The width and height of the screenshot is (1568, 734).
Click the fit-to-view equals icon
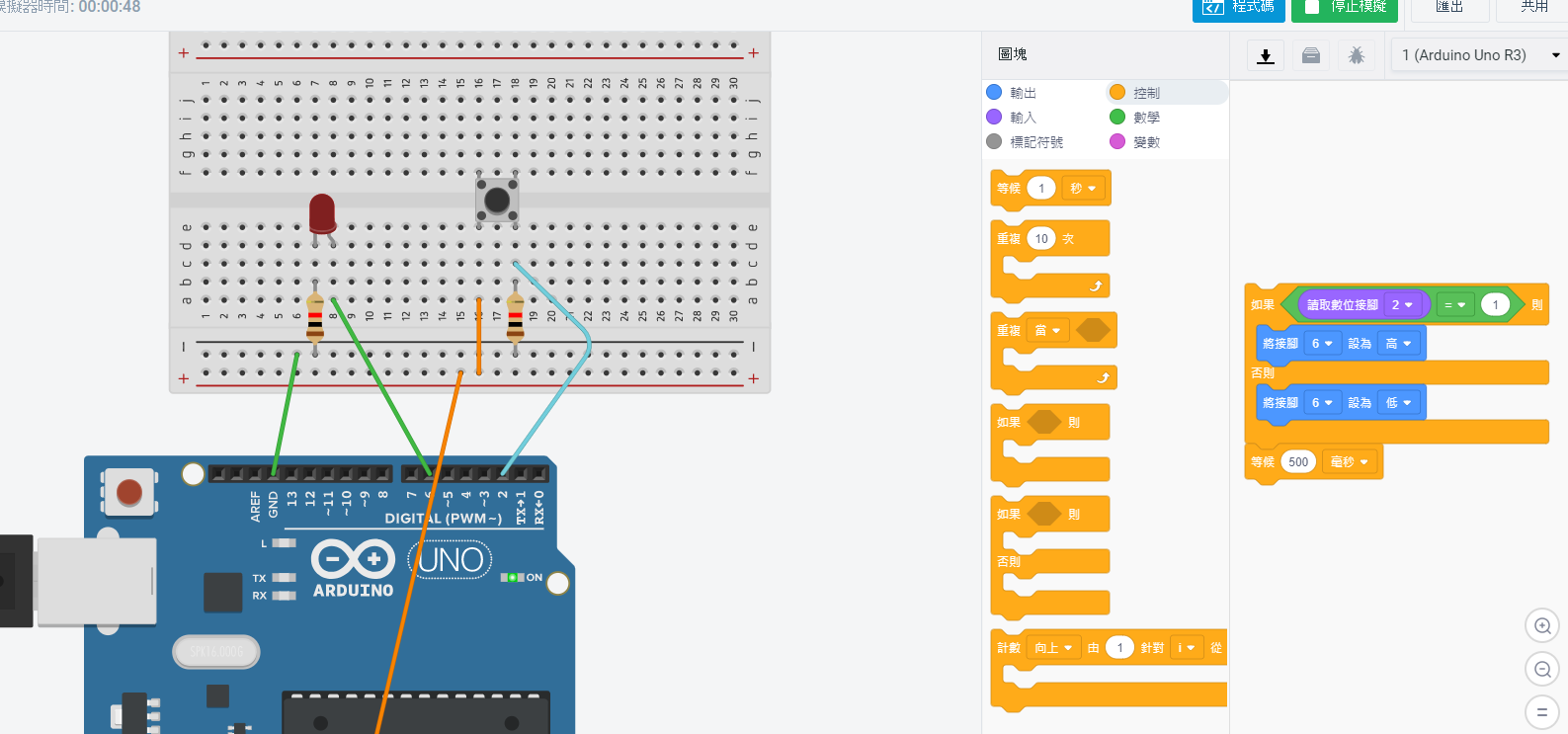coord(1541,712)
